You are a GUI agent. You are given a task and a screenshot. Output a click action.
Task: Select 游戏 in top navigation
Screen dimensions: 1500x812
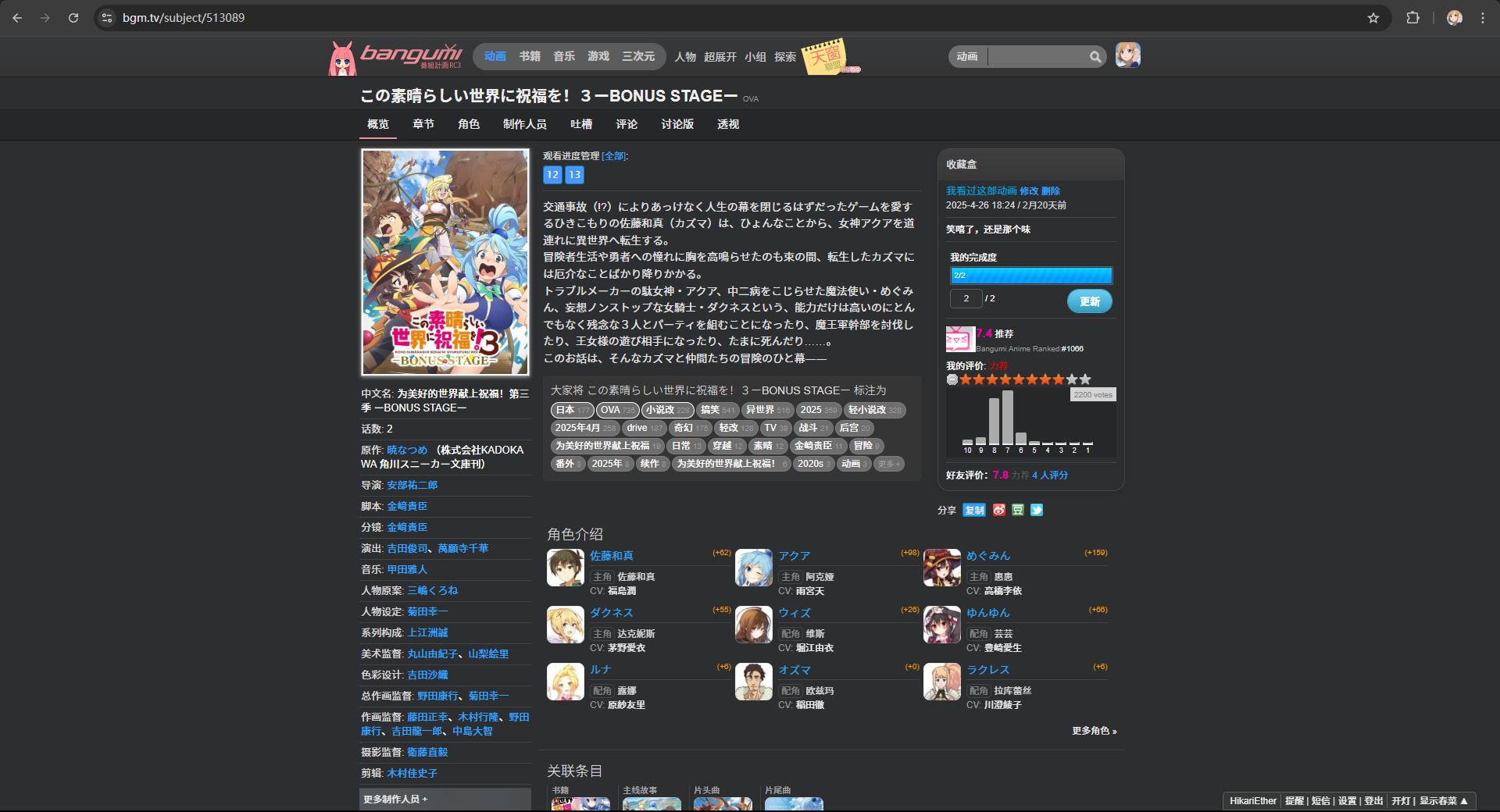[598, 56]
